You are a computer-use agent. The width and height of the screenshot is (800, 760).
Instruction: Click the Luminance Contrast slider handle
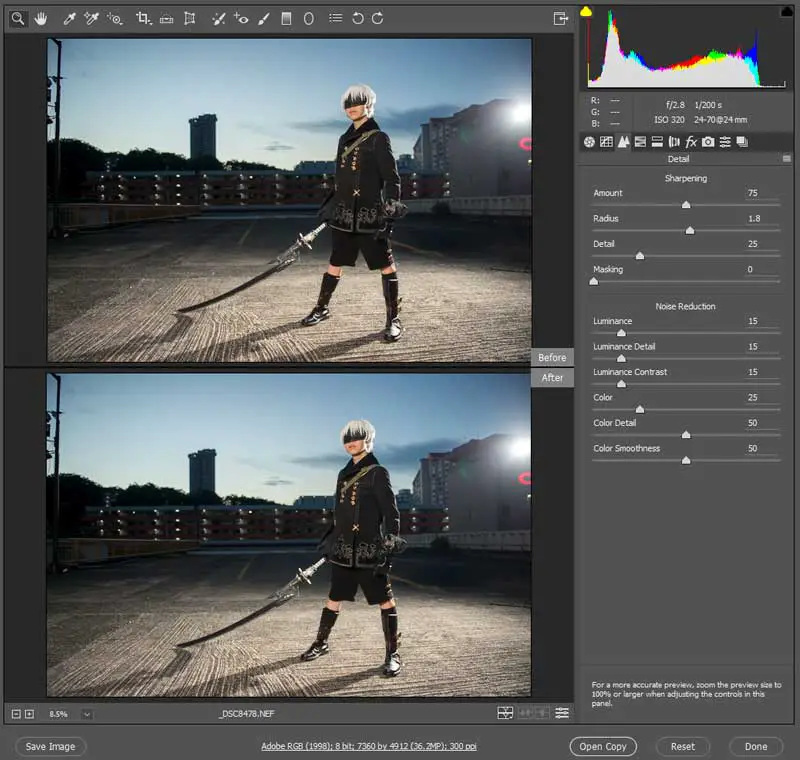coord(621,384)
